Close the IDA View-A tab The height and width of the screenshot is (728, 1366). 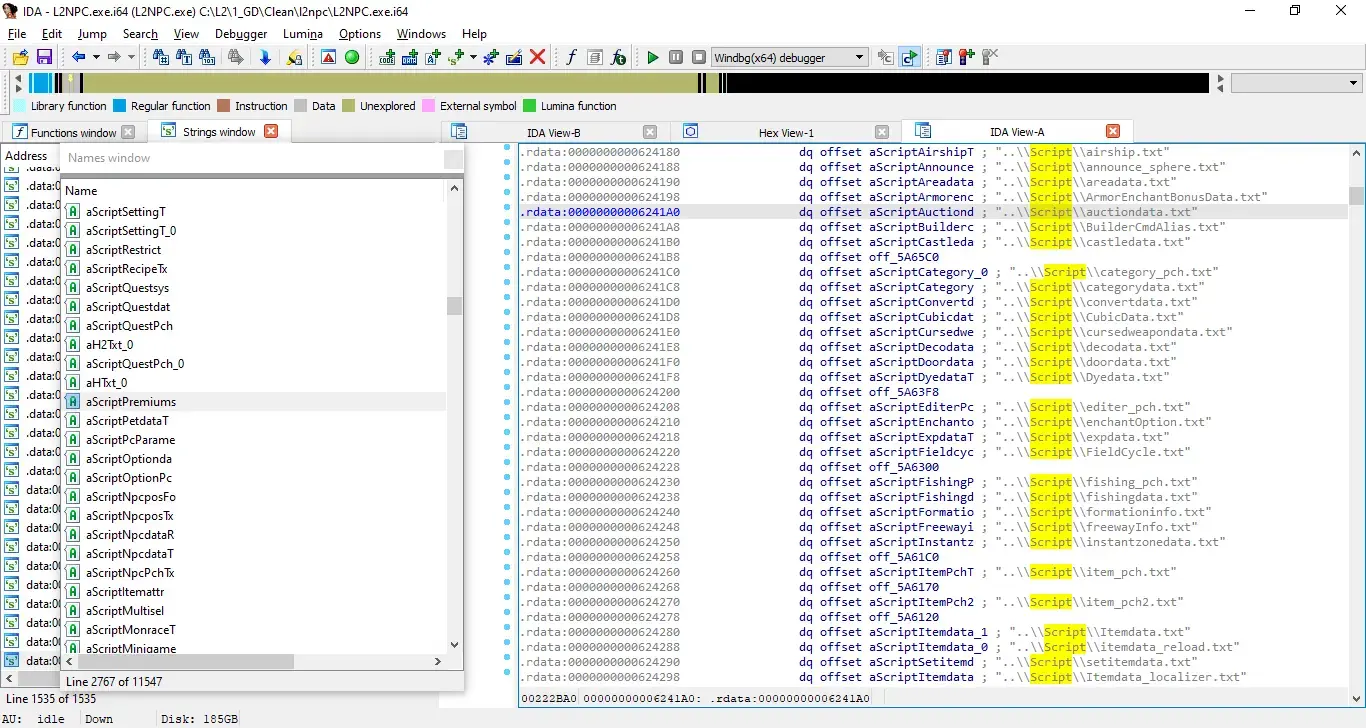point(1113,132)
